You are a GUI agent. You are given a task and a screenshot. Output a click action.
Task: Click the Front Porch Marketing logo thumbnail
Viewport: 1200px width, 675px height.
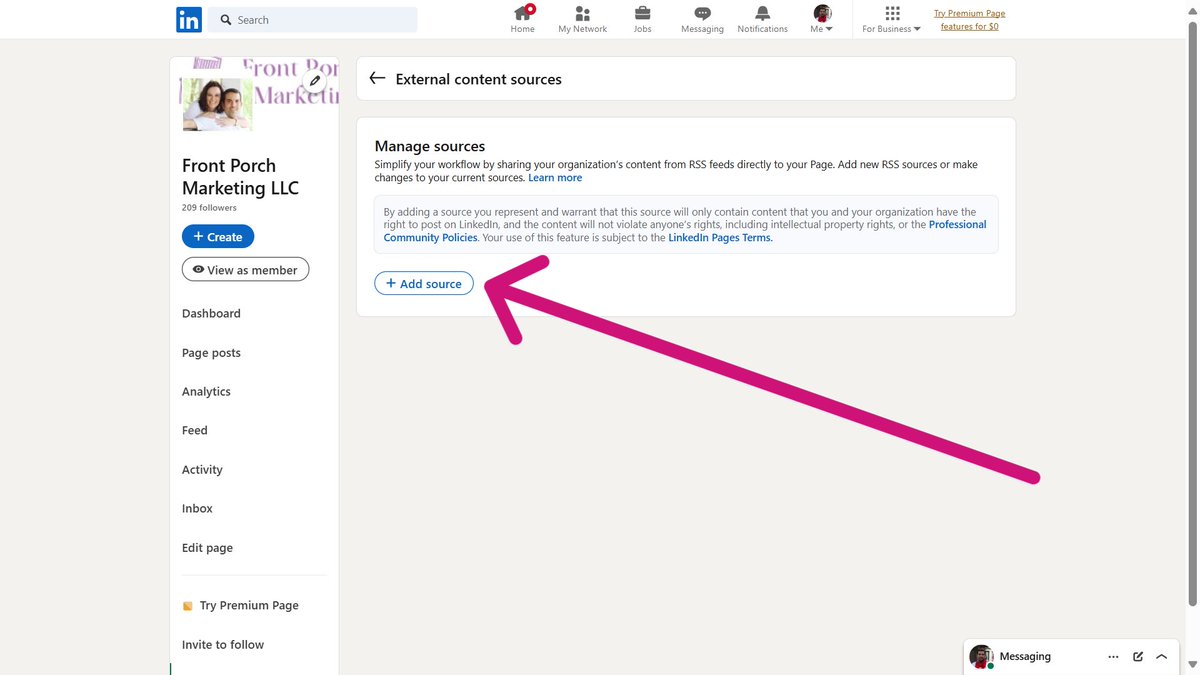(217, 104)
